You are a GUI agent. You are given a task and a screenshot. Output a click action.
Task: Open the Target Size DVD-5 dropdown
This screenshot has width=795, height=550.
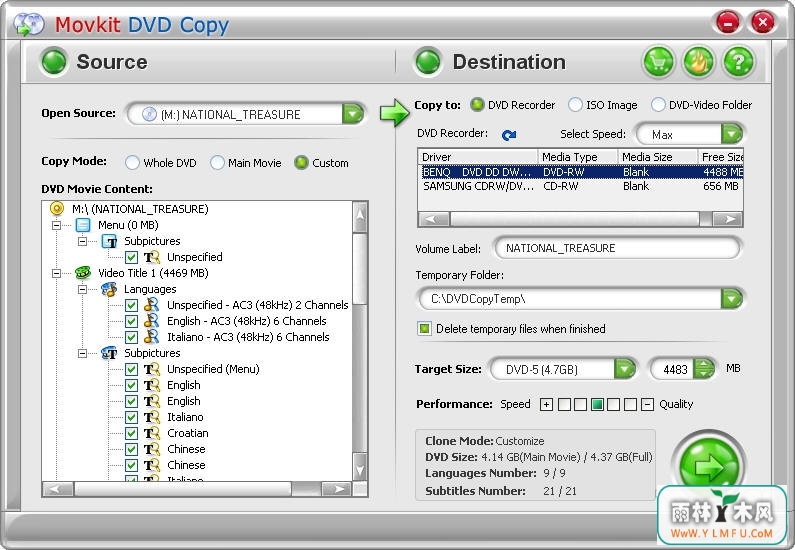[625, 369]
